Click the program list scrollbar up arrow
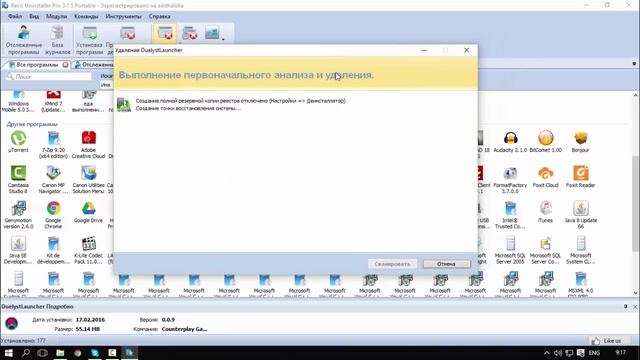640x360 pixels. click(636, 95)
